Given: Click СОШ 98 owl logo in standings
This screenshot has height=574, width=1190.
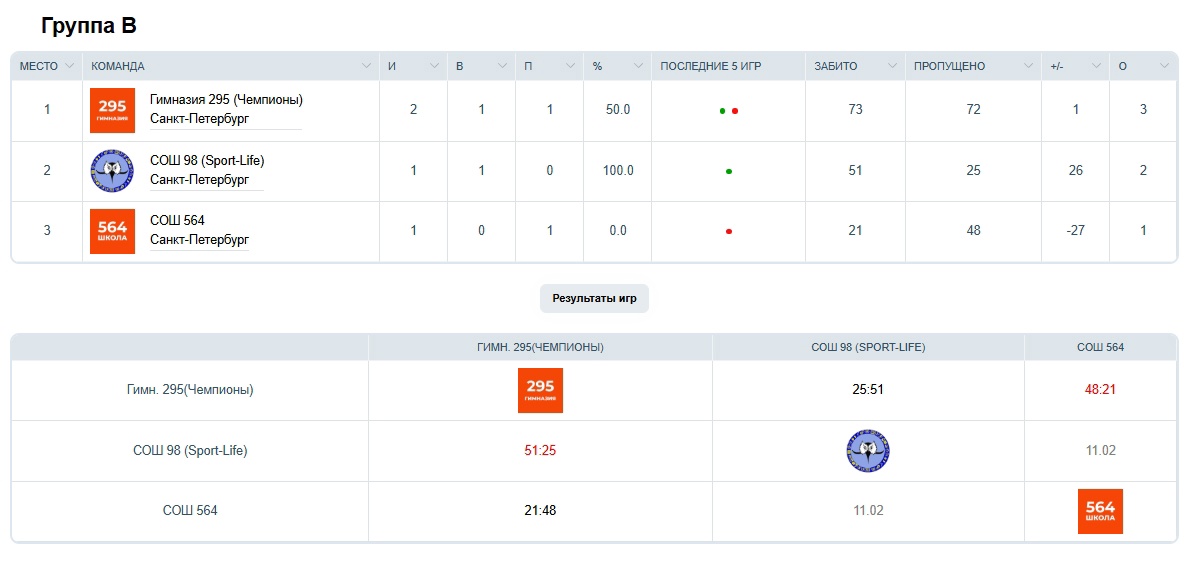Looking at the screenshot, I should coord(111,171).
